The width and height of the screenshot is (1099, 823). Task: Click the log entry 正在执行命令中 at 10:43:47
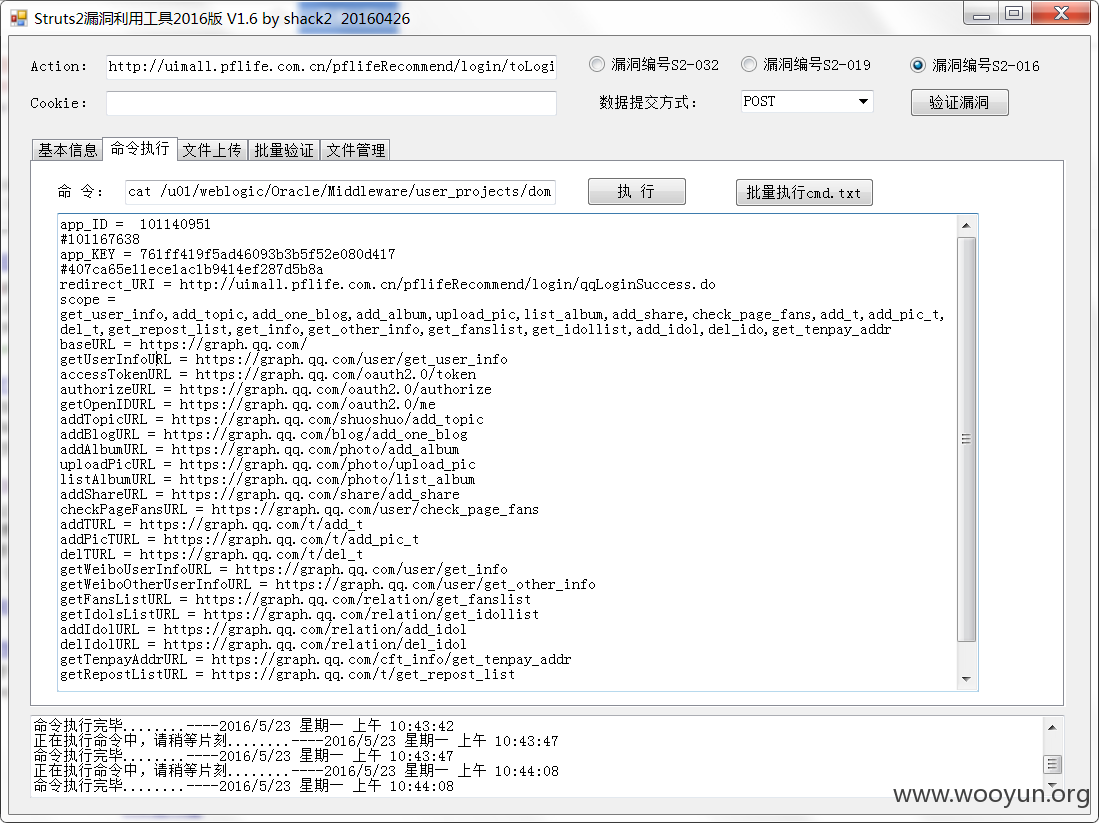pos(296,741)
